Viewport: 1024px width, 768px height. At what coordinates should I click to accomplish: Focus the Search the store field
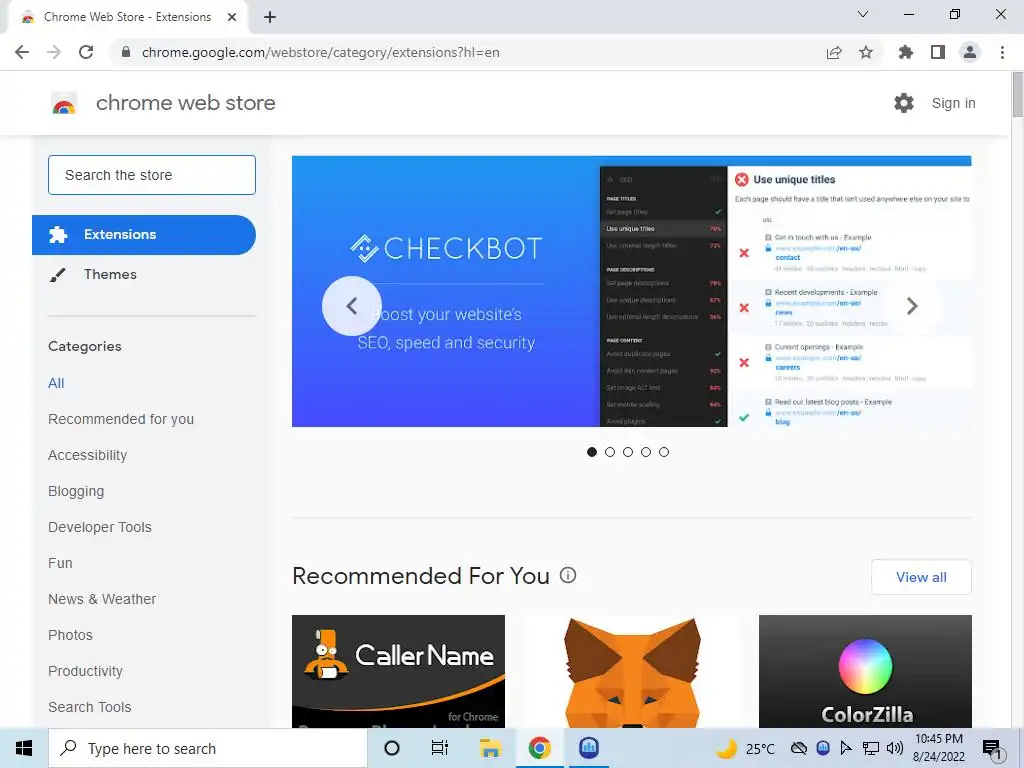click(x=152, y=175)
